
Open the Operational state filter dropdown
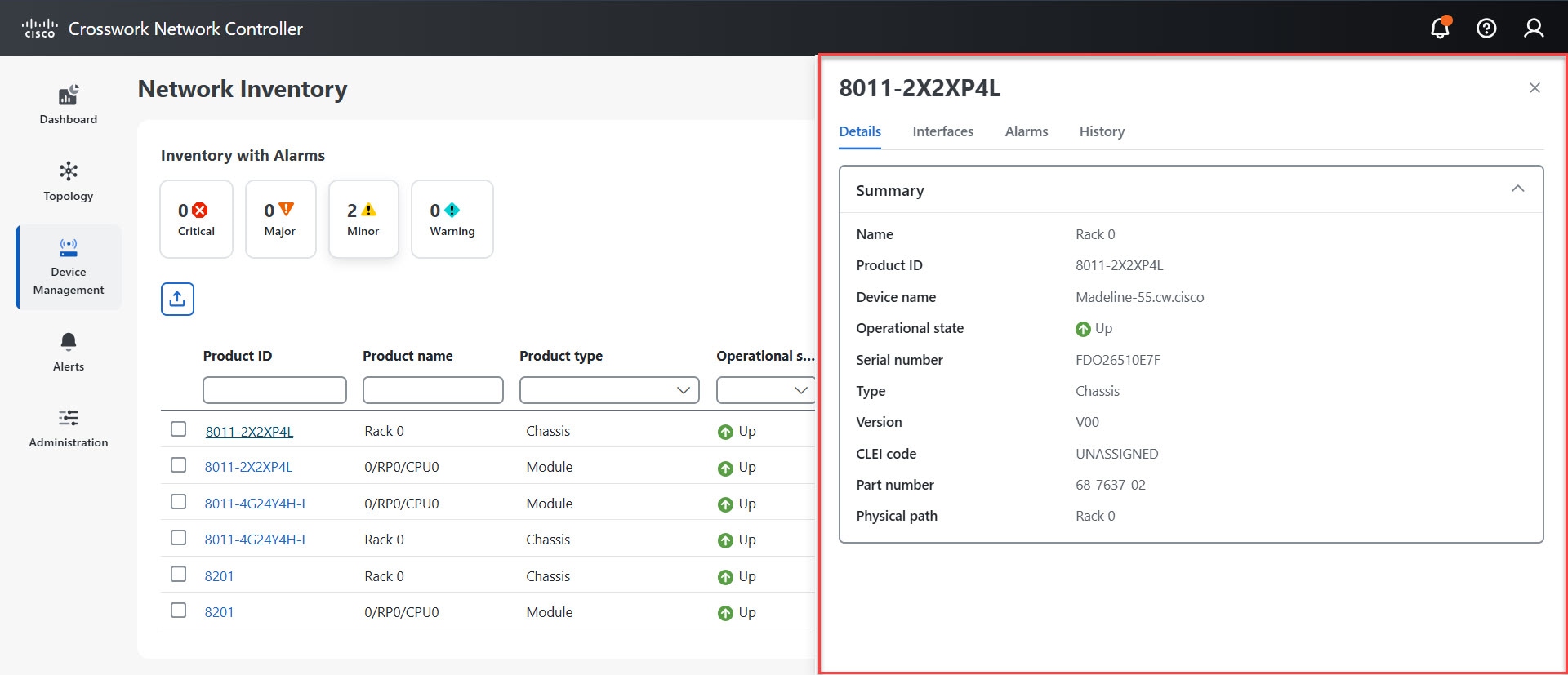pos(766,390)
